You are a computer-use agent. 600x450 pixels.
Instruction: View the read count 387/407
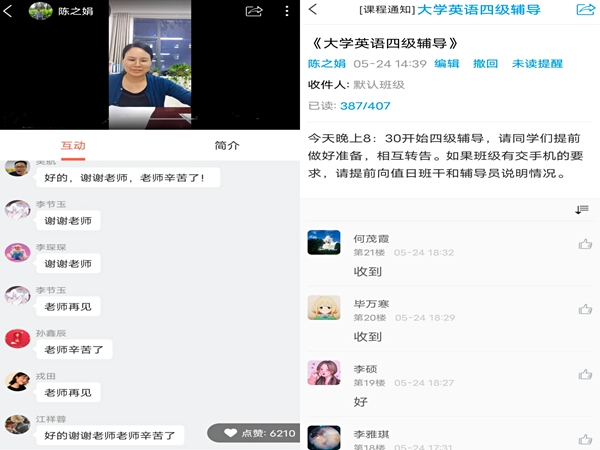(365, 106)
